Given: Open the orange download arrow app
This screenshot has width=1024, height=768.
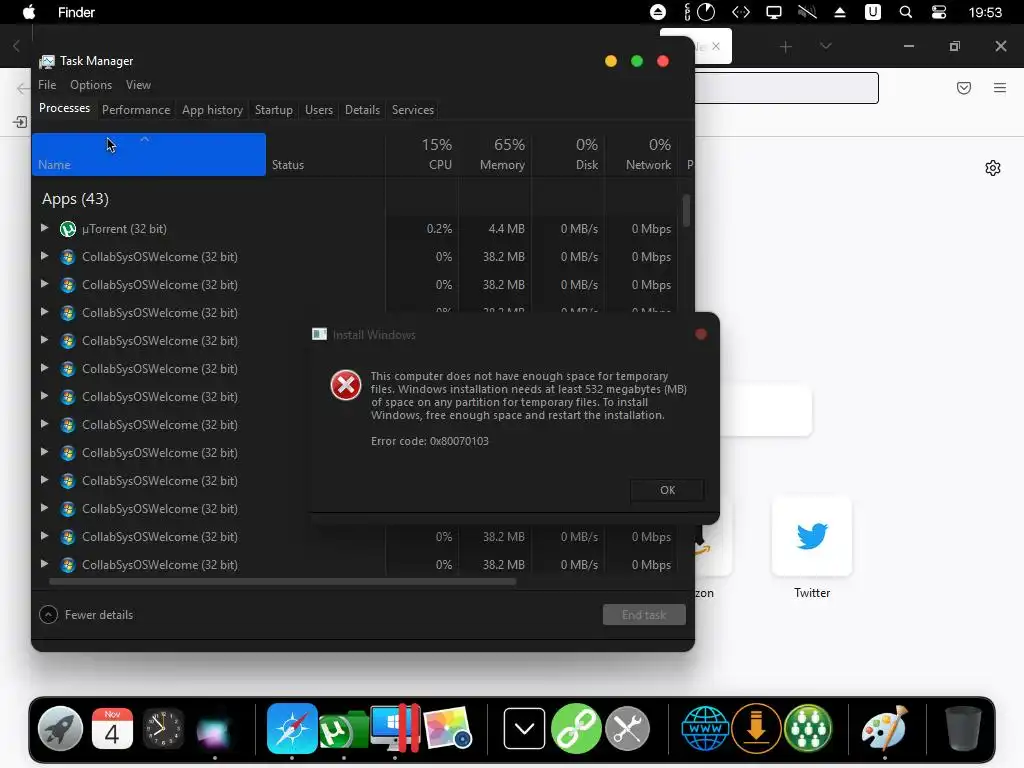Looking at the screenshot, I should 756,728.
